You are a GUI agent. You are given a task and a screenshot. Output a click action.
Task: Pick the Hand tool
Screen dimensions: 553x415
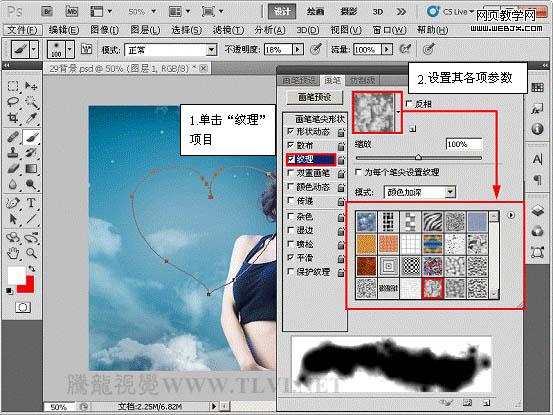13,253
